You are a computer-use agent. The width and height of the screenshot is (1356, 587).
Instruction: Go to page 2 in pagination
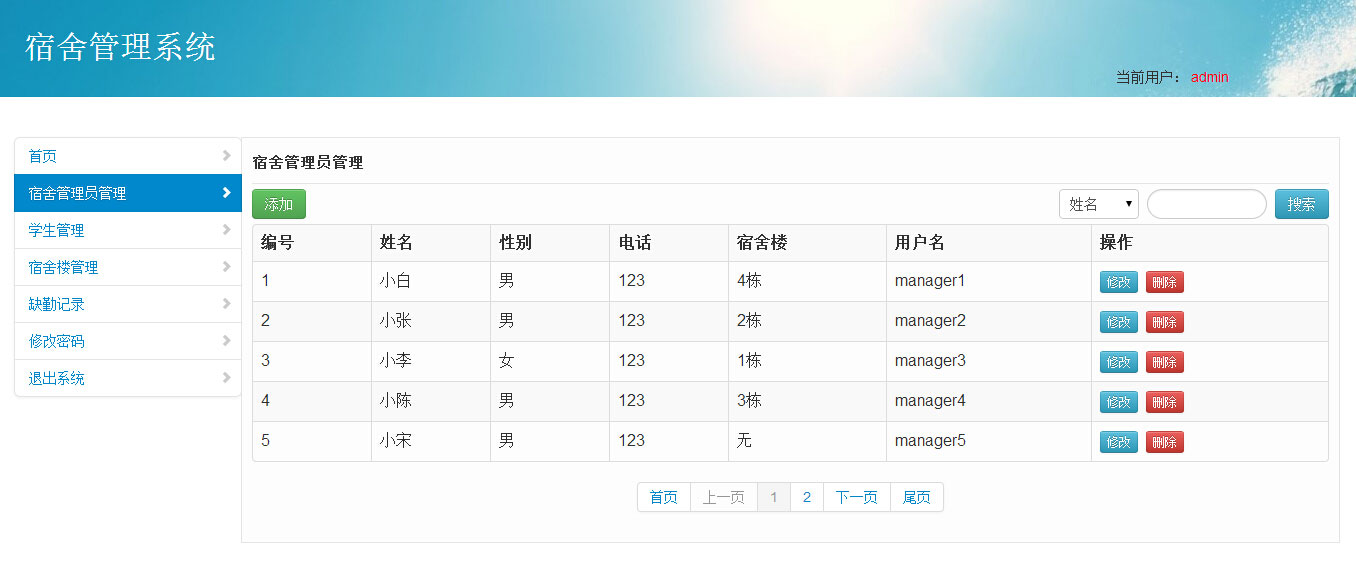coord(806,496)
